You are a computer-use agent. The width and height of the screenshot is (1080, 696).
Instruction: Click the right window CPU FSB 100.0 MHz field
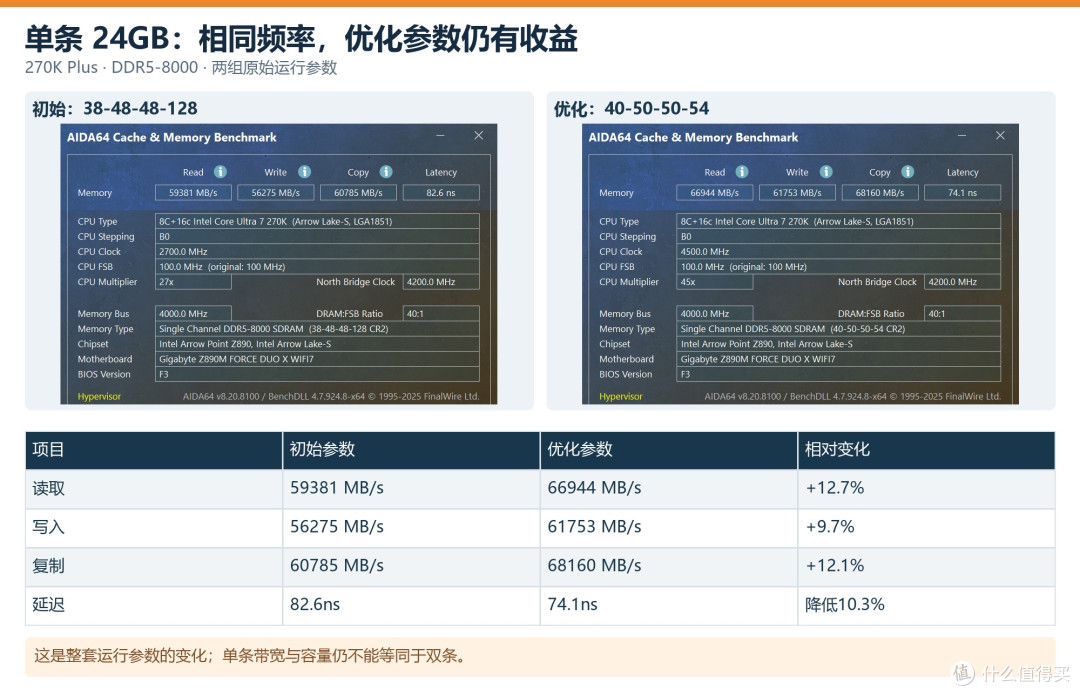point(838,267)
